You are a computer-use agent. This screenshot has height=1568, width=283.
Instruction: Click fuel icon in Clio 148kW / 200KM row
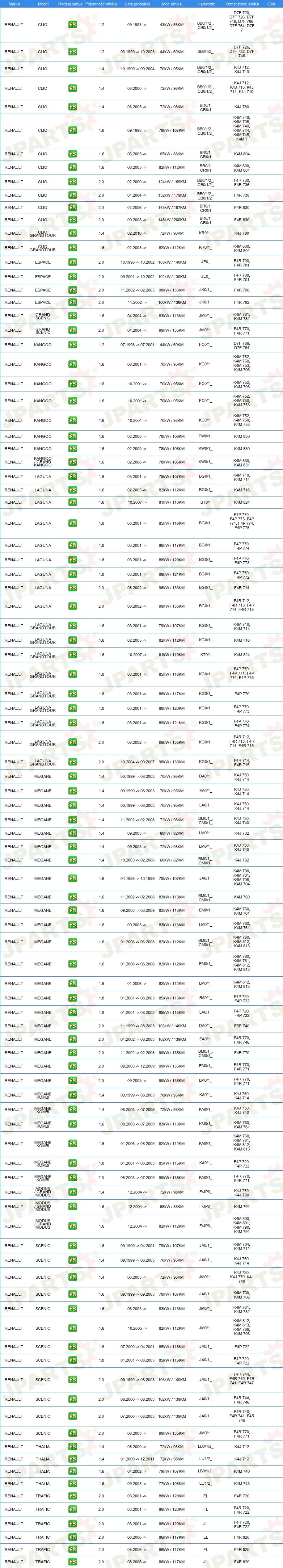click(72, 220)
